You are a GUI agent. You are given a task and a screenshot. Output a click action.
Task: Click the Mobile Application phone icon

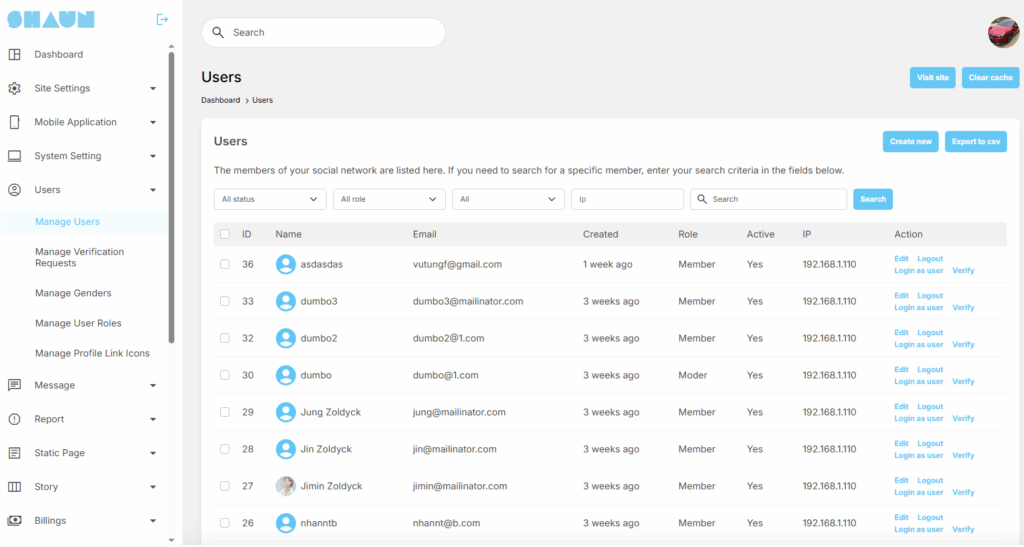click(14, 122)
